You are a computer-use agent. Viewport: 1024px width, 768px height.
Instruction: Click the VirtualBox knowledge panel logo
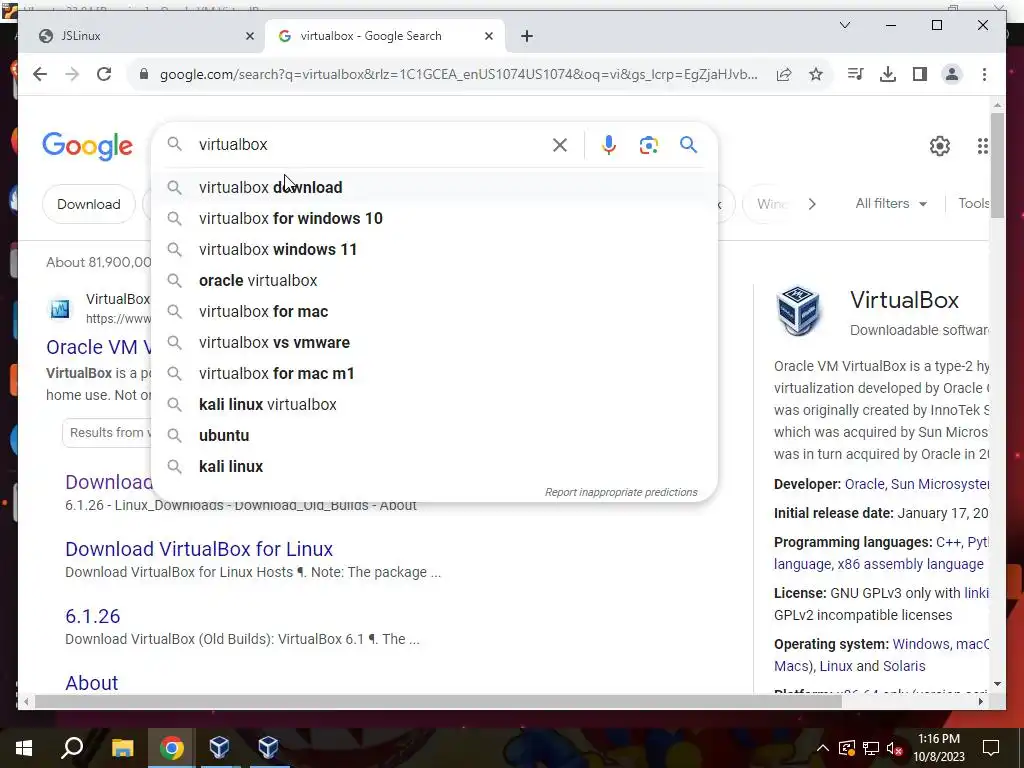pyautogui.click(x=798, y=311)
